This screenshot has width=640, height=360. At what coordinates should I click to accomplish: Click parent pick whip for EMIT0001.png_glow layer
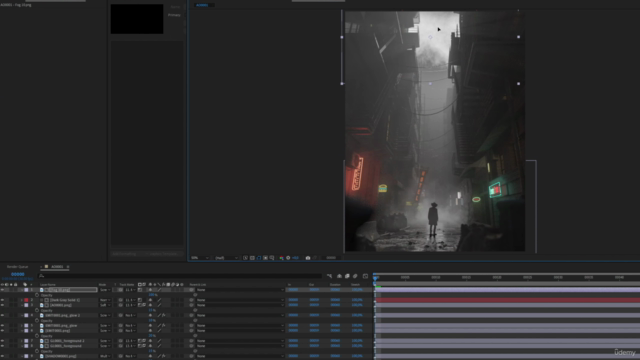coord(191,326)
